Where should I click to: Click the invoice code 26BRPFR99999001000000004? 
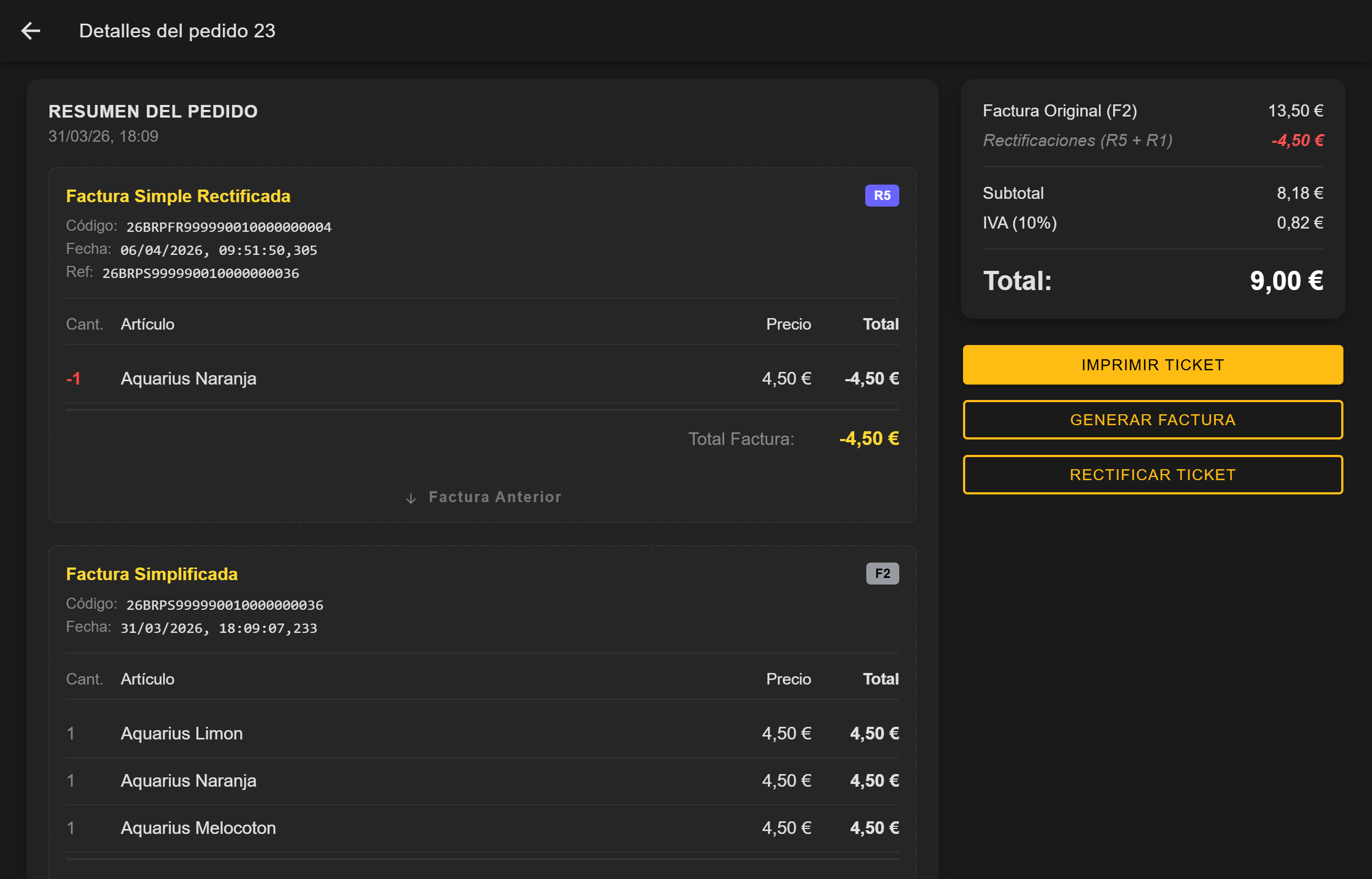coord(230,226)
